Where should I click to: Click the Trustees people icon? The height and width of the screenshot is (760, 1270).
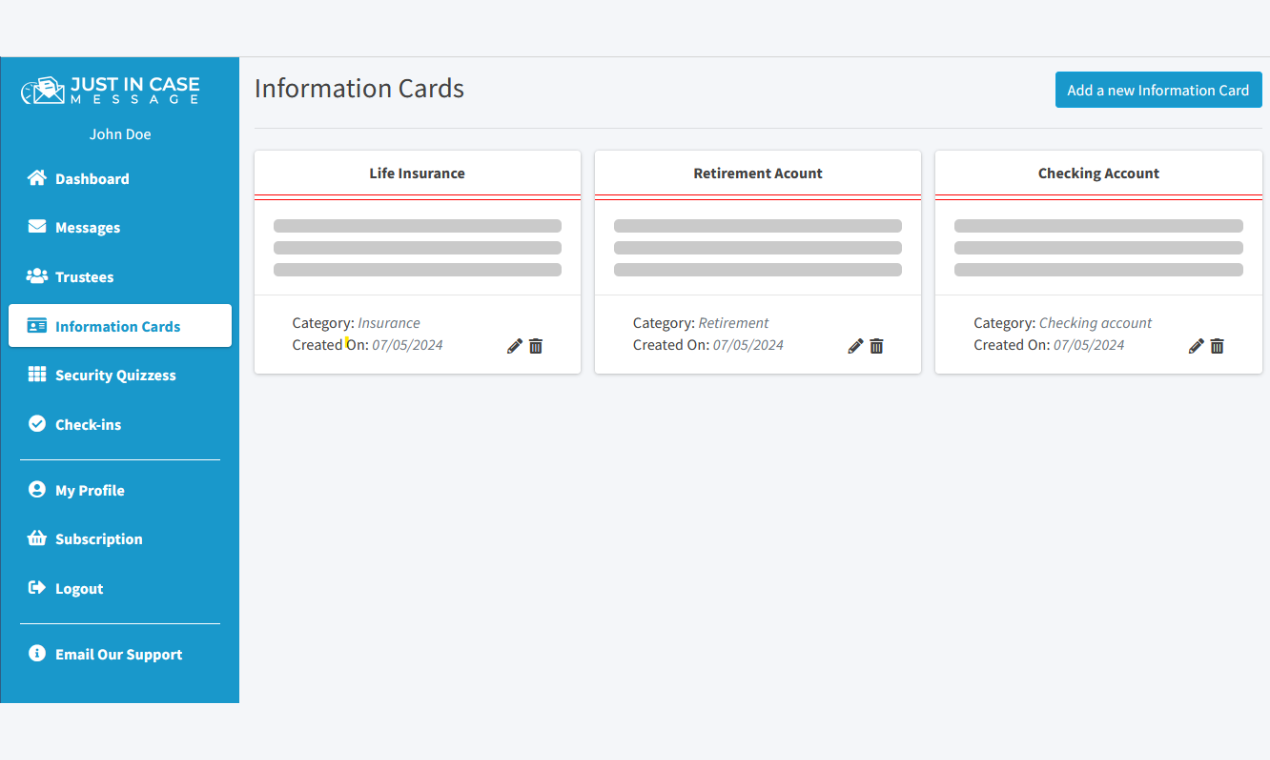tap(37, 276)
